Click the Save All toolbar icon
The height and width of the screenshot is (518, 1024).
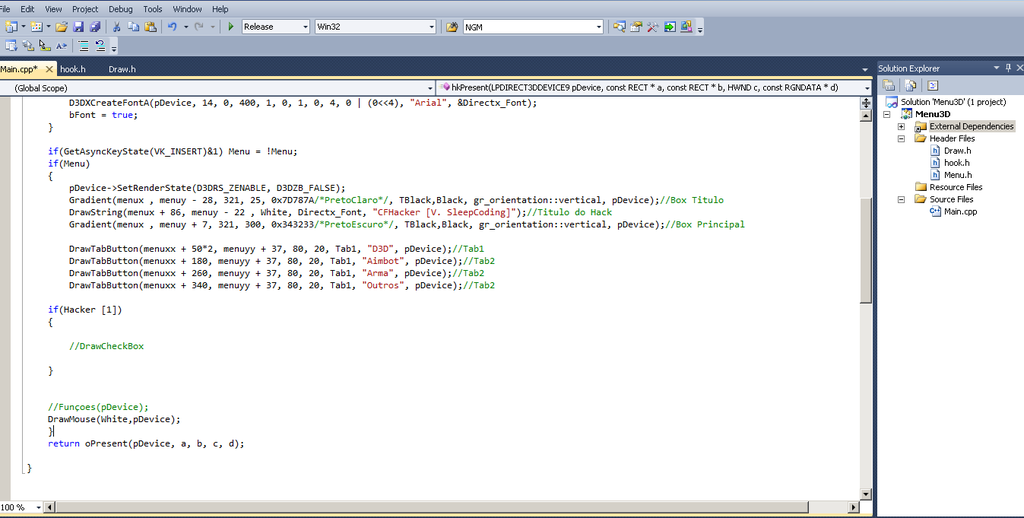tap(95, 27)
